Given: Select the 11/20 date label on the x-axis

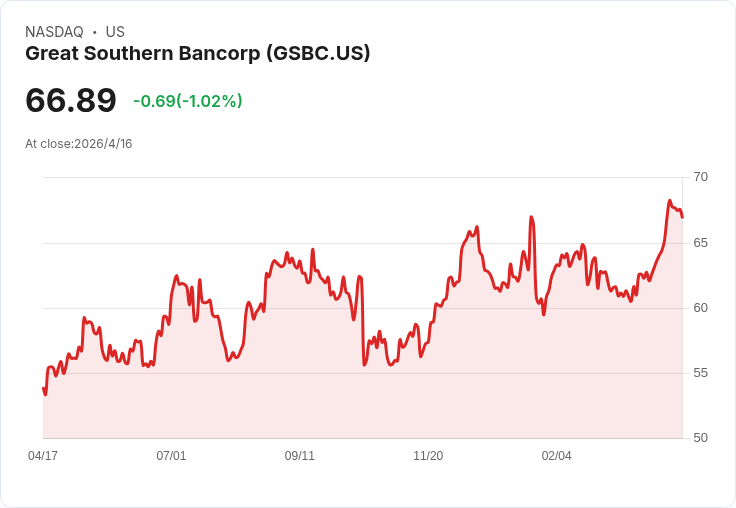Looking at the screenshot, I should tap(428, 456).
